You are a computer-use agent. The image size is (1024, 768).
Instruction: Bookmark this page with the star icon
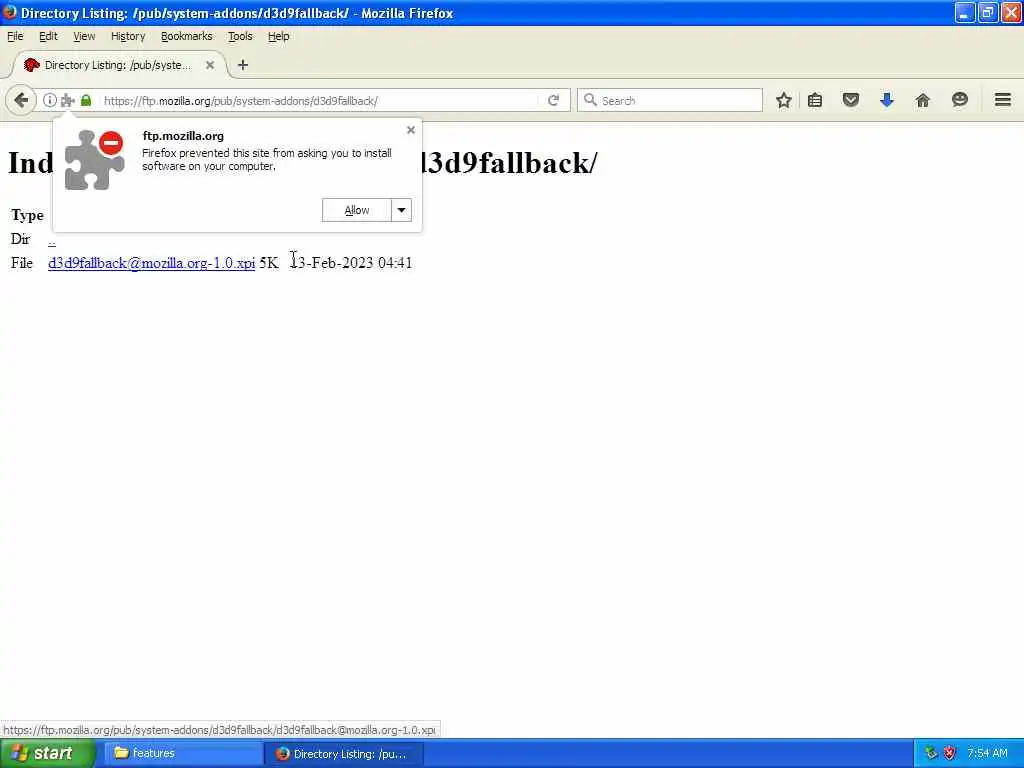784,101
